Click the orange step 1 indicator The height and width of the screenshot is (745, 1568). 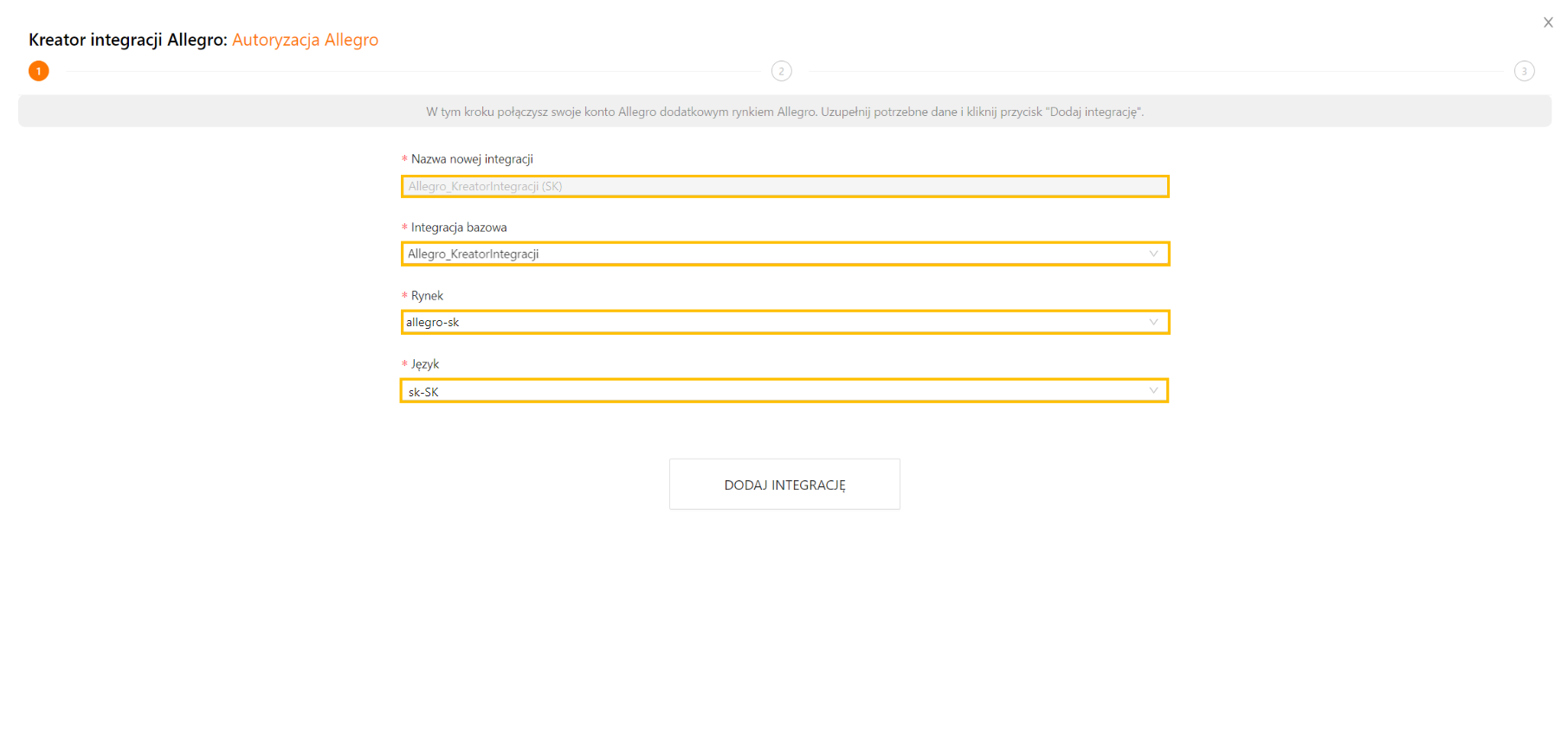click(39, 71)
